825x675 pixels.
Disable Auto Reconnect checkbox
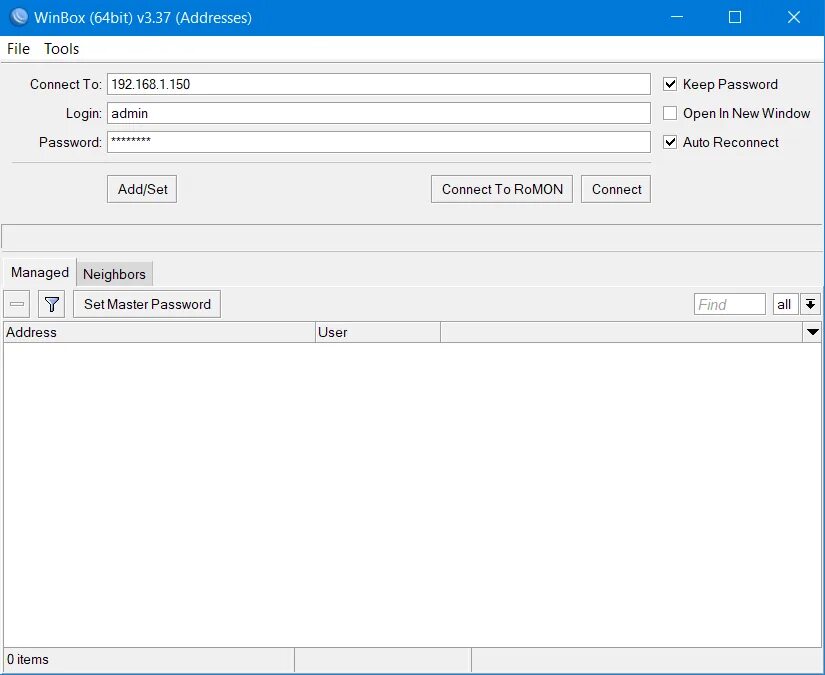pyautogui.click(x=670, y=142)
